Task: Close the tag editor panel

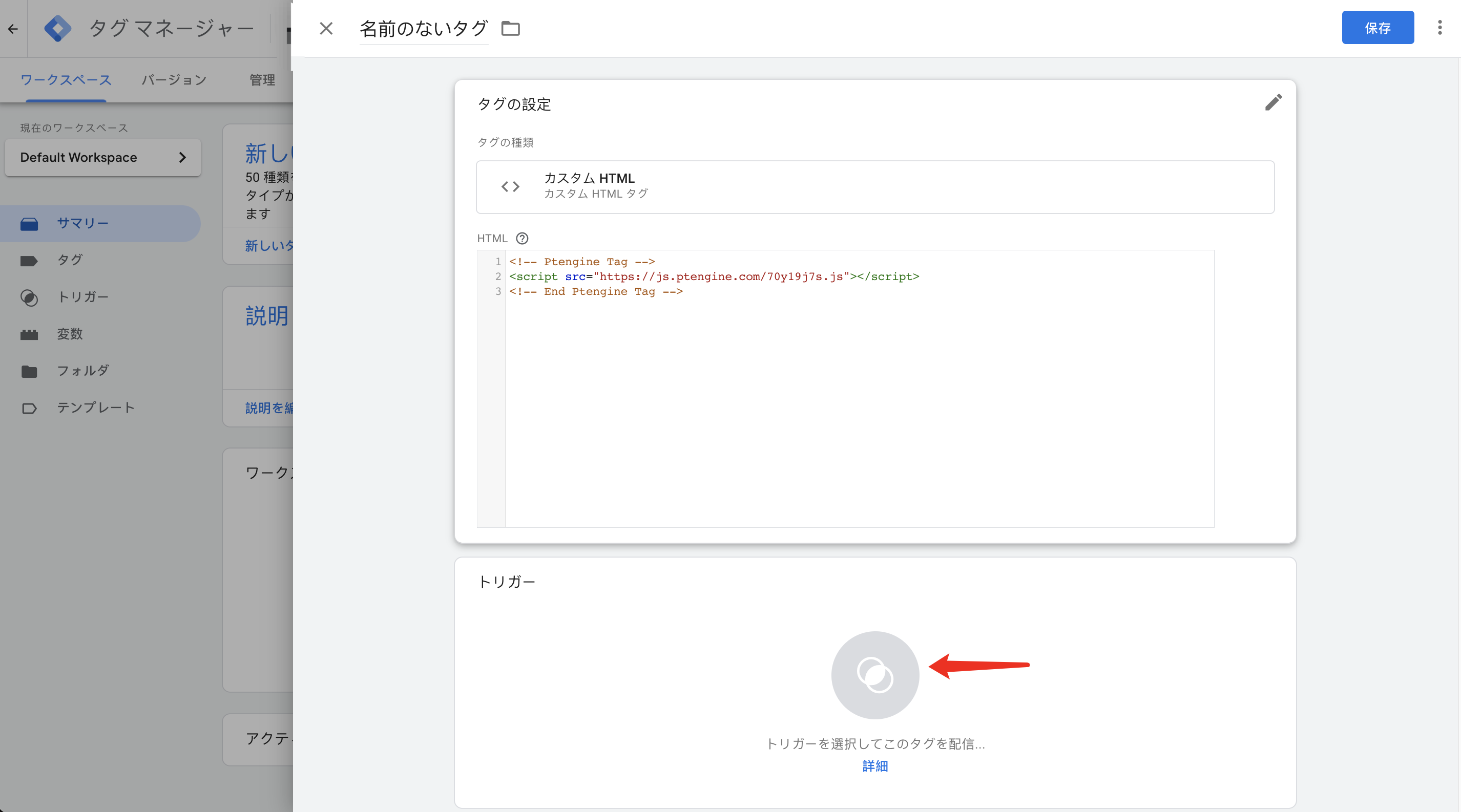Action: [326, 28]
